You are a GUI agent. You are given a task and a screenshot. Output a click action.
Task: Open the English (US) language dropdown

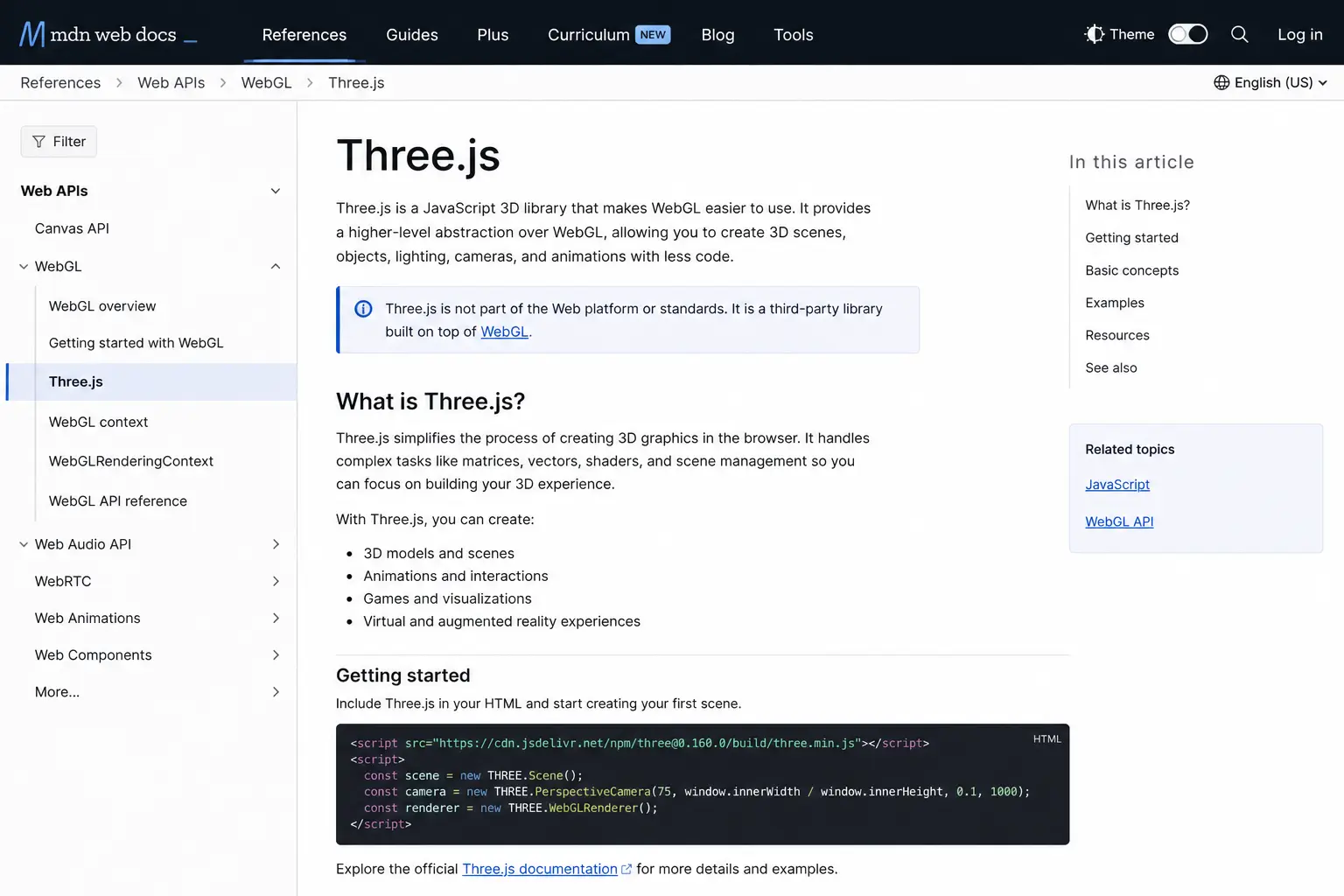(1270, 82)
